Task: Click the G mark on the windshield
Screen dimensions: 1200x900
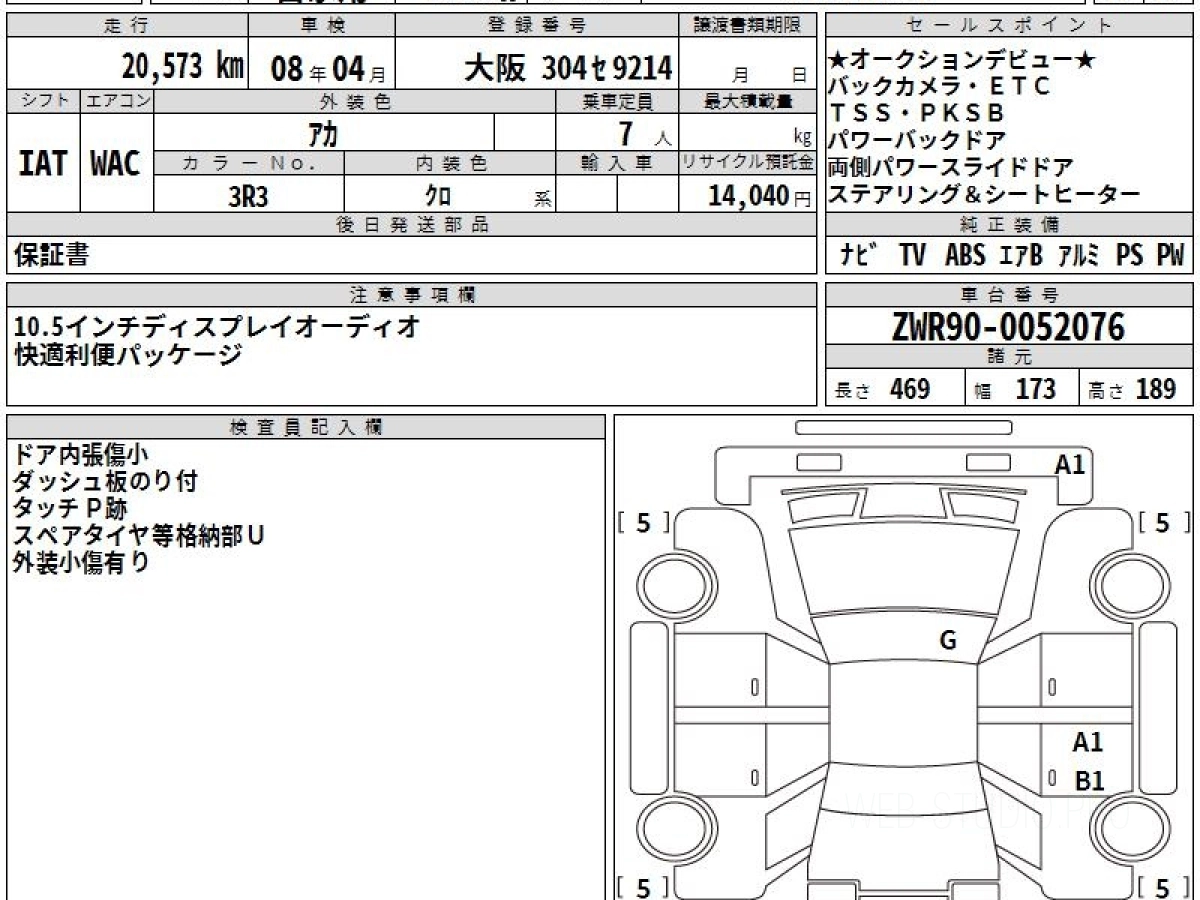Action: (948, 641)
